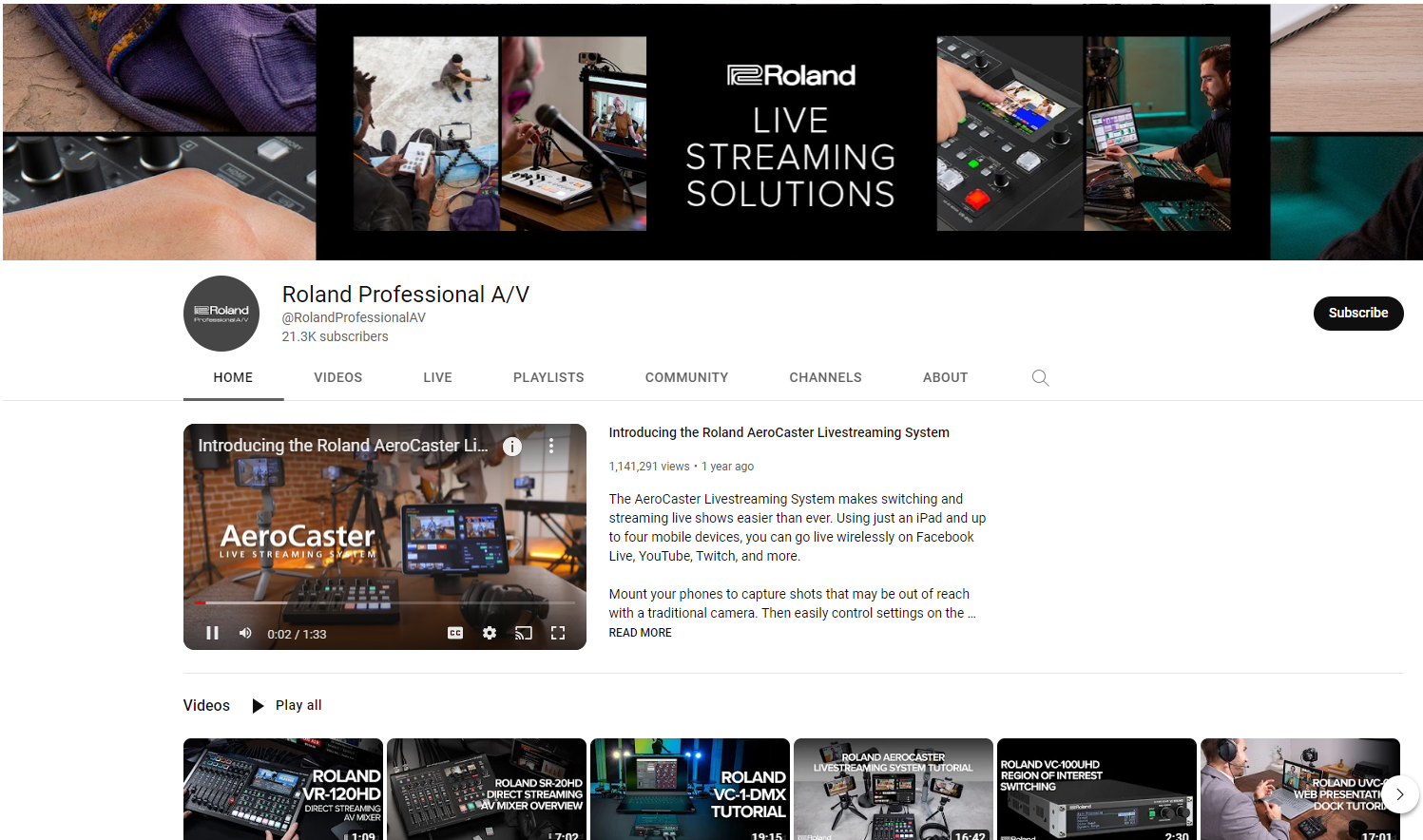
Task: Open the Roland VR-120HD video thumbnail
Action: coord(283,789)
